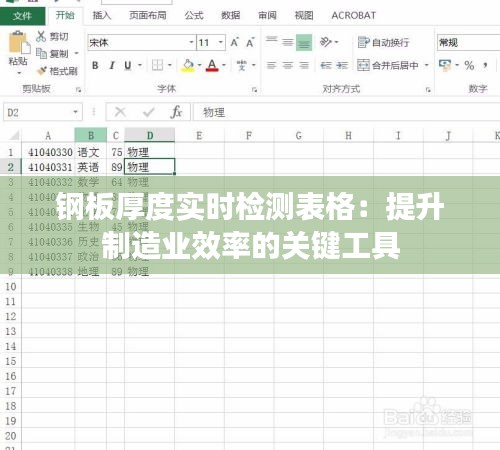
Task: Apply the yellow fill color bucket
Action: [x=188, y=65]
